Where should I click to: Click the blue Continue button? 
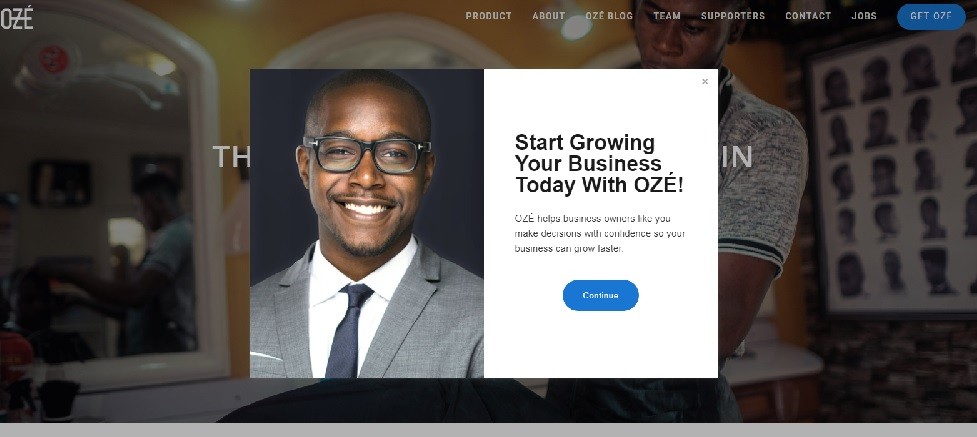(600, 295)
